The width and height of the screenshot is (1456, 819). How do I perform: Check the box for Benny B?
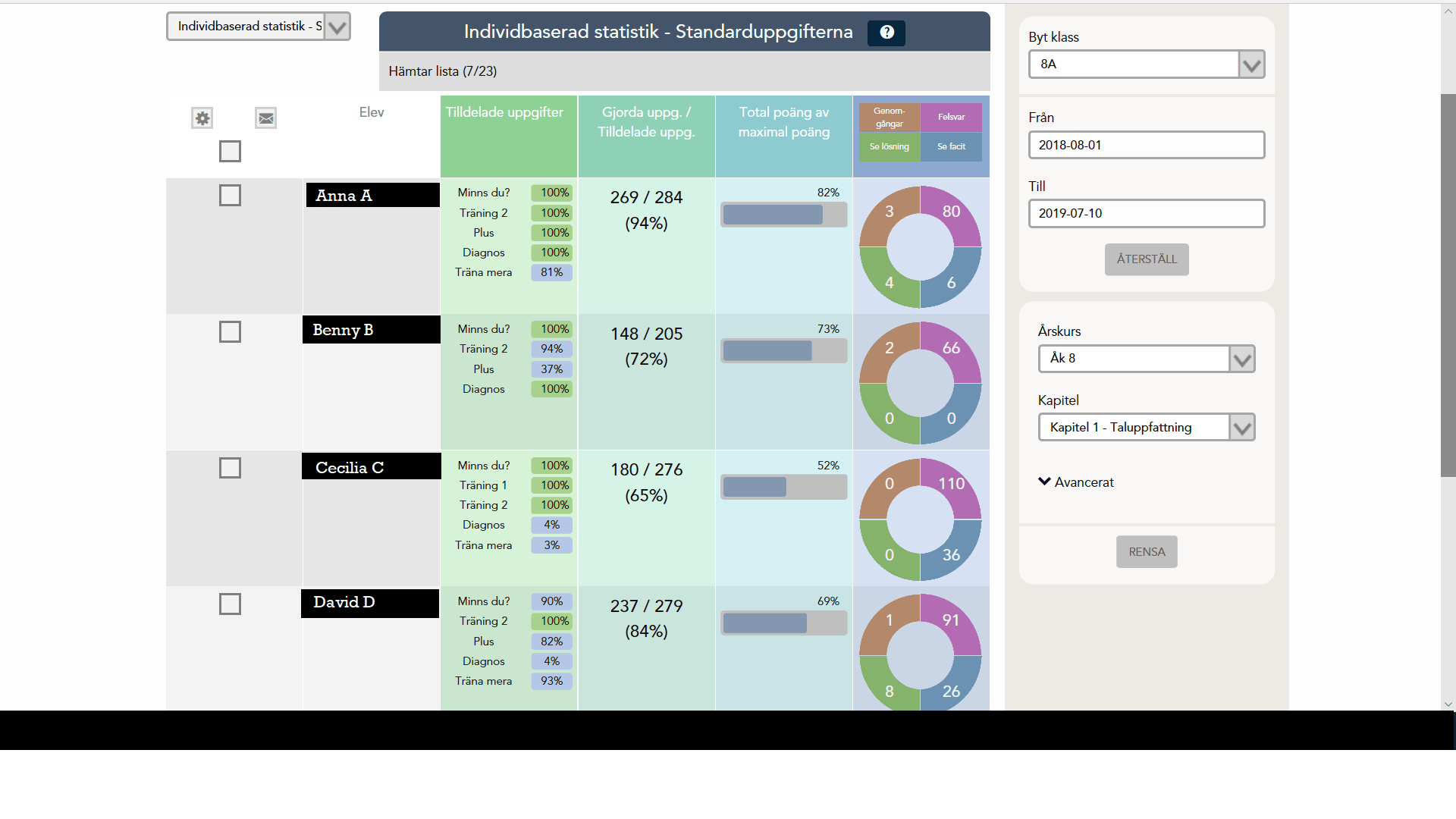(230, 331)
